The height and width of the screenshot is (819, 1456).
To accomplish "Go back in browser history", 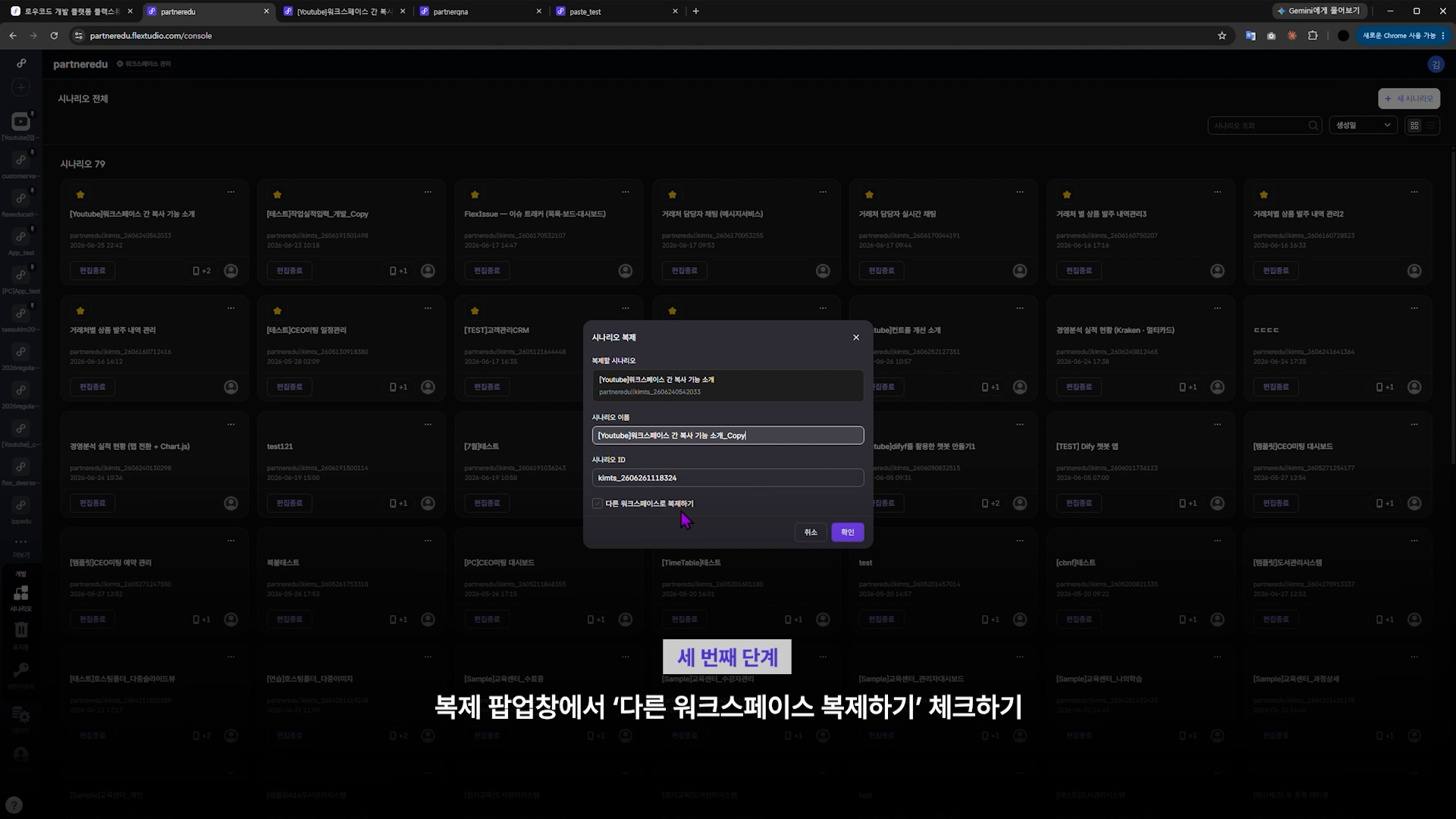I will tap(13, 36).
